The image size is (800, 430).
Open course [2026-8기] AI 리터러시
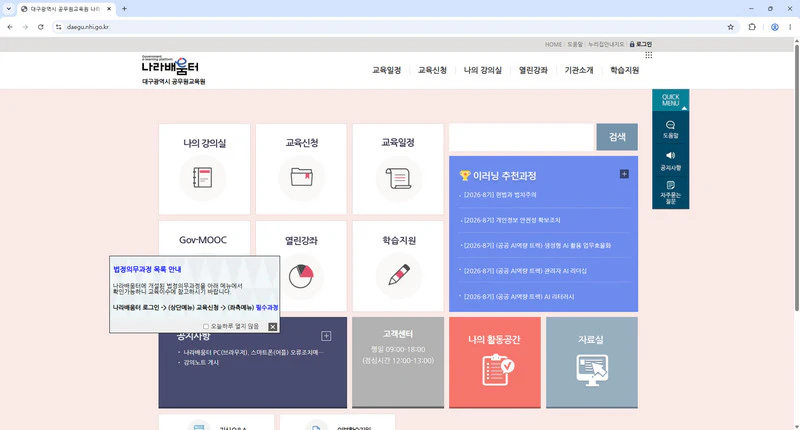tap(519, 297)
